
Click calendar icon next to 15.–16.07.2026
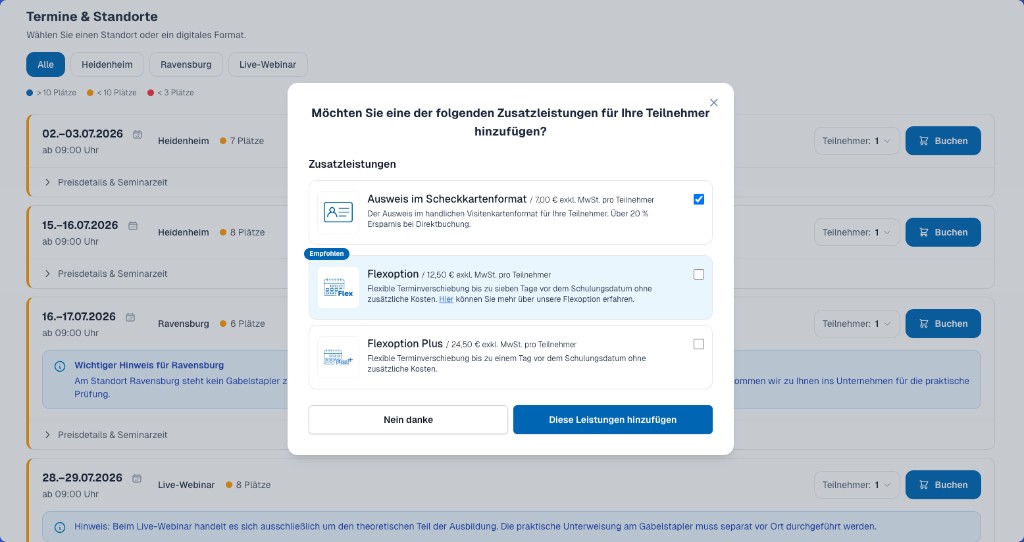[x=133, y=226]
